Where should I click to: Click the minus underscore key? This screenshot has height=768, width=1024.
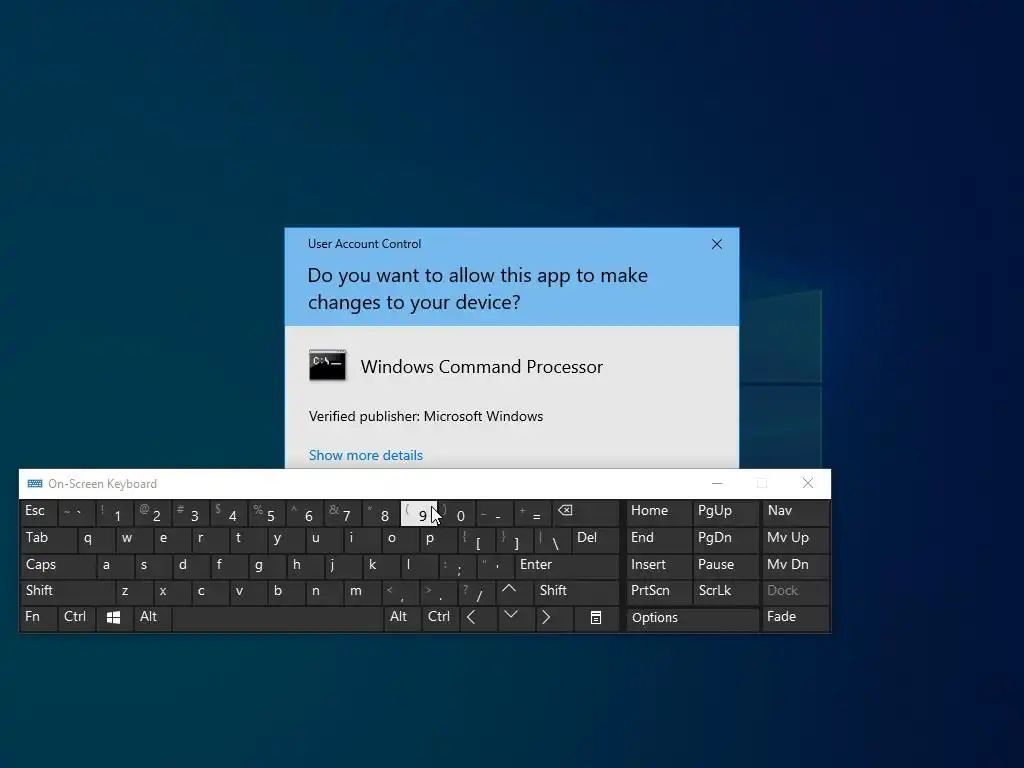coord(494,513)
